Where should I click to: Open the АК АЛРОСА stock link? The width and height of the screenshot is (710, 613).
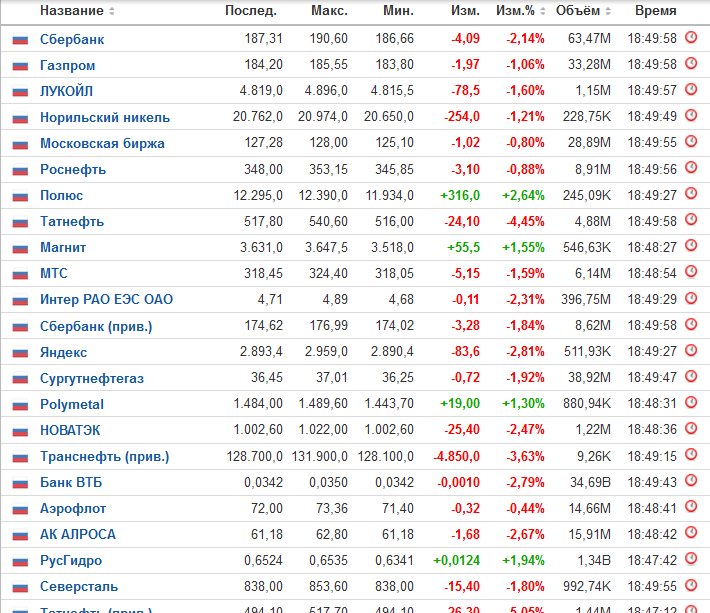click(78, 535)
